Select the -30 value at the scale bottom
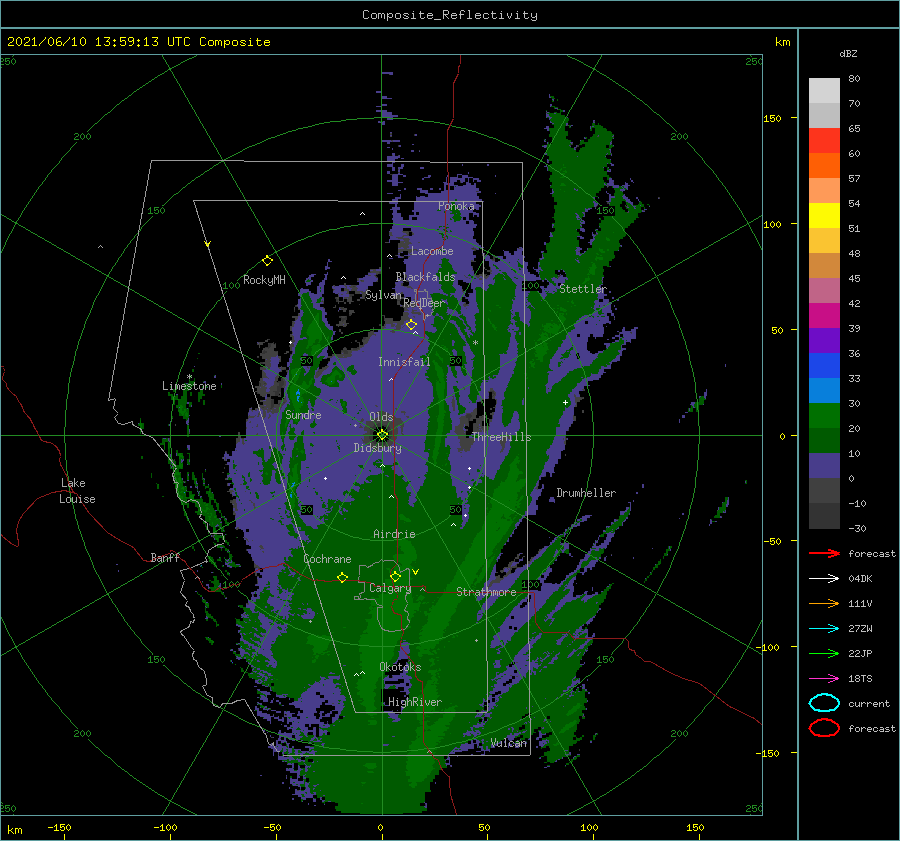This screenshot has height=841, width=900. [x=857, y=528]
